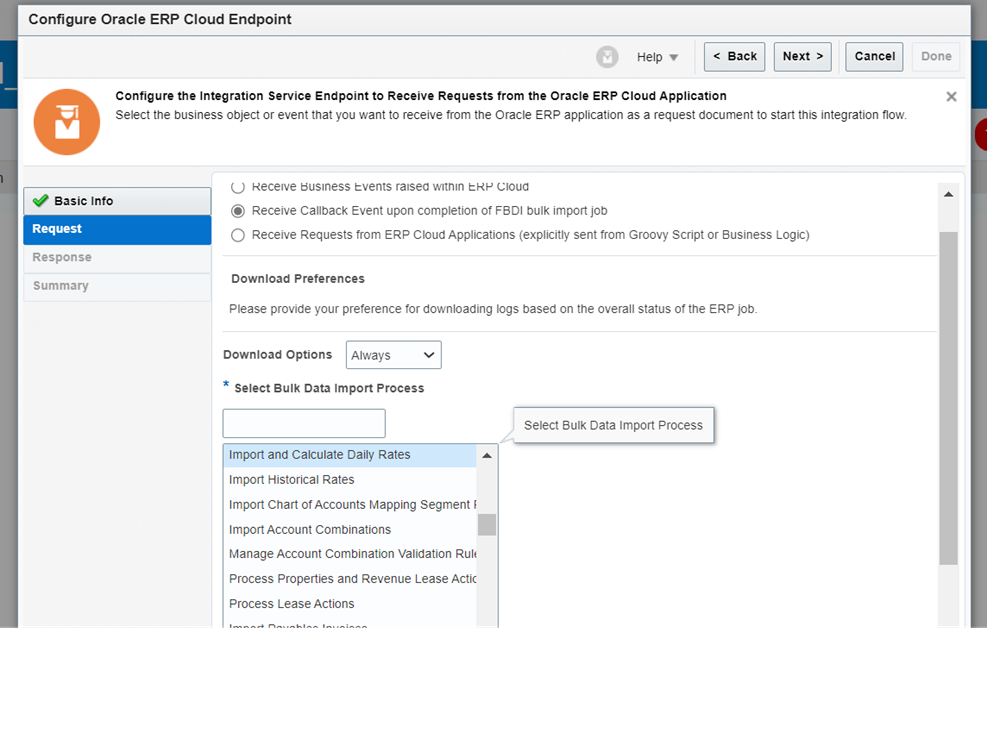Click the bulk import process search field
Screen dimensions: 987x733
click(304, 423)
